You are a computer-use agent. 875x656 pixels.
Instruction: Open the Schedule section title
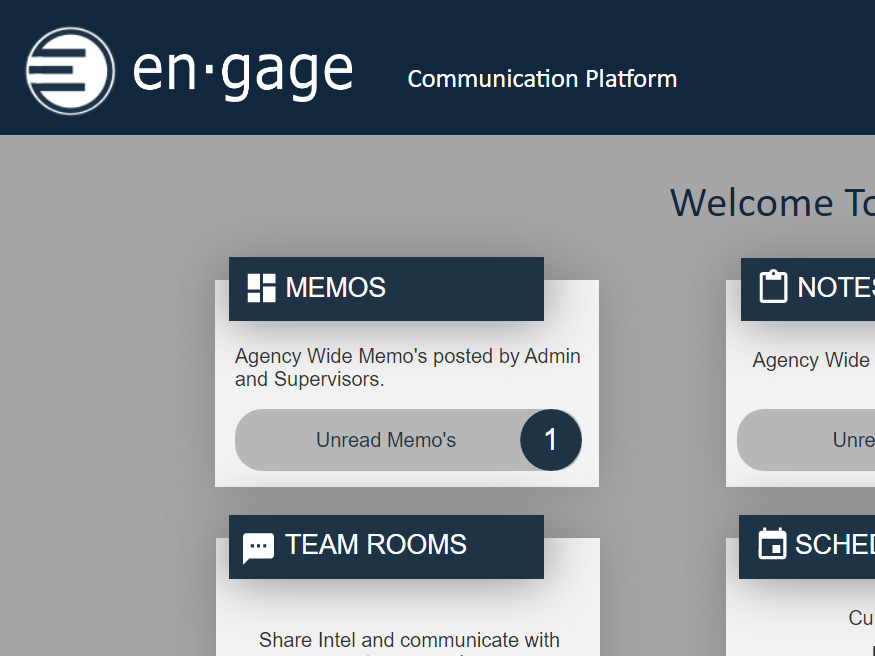[834, 545]
